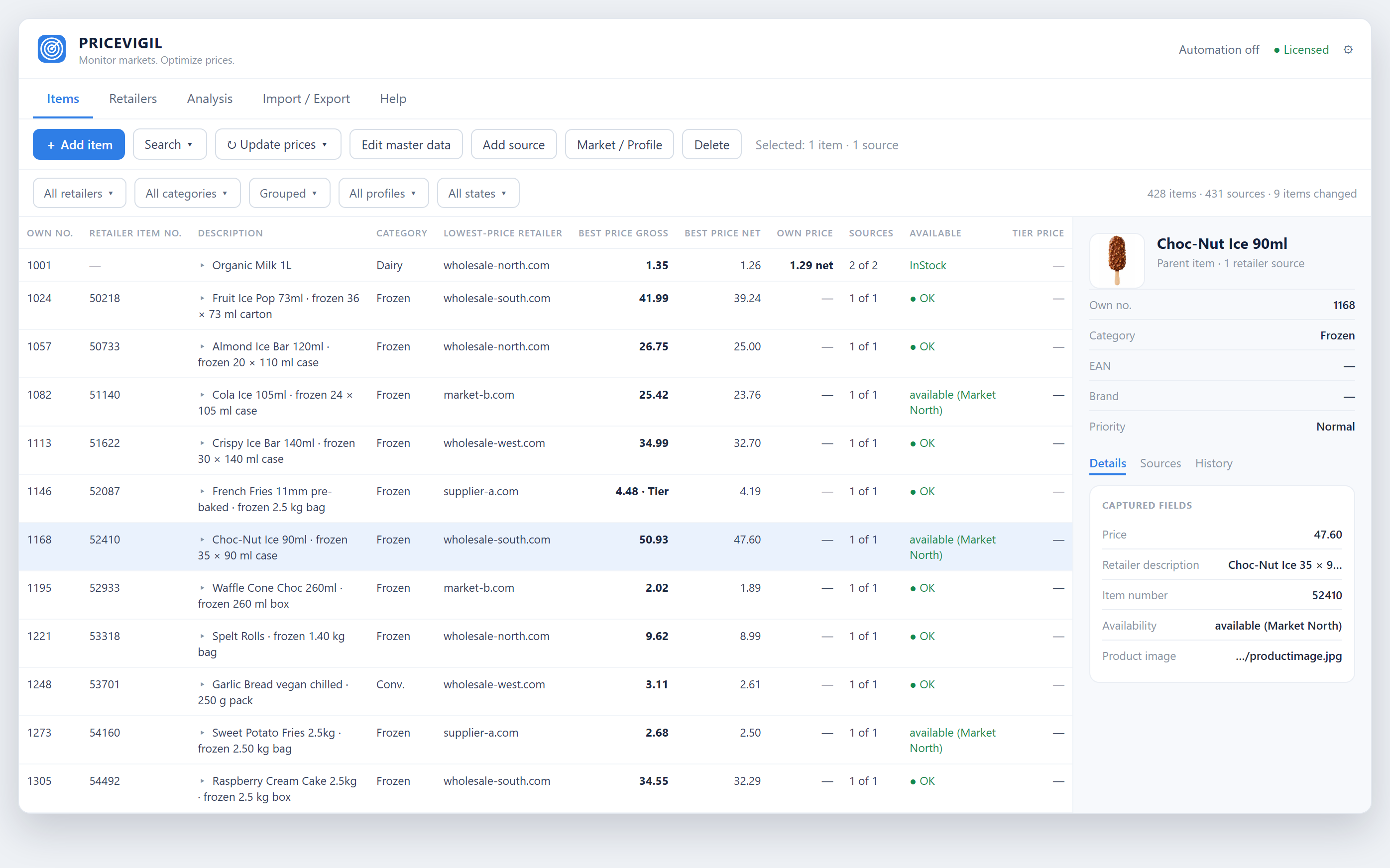Click the PriceVigil target logo icon
The height and width of the screenshot is (868, 1390).
coord(52,49)
